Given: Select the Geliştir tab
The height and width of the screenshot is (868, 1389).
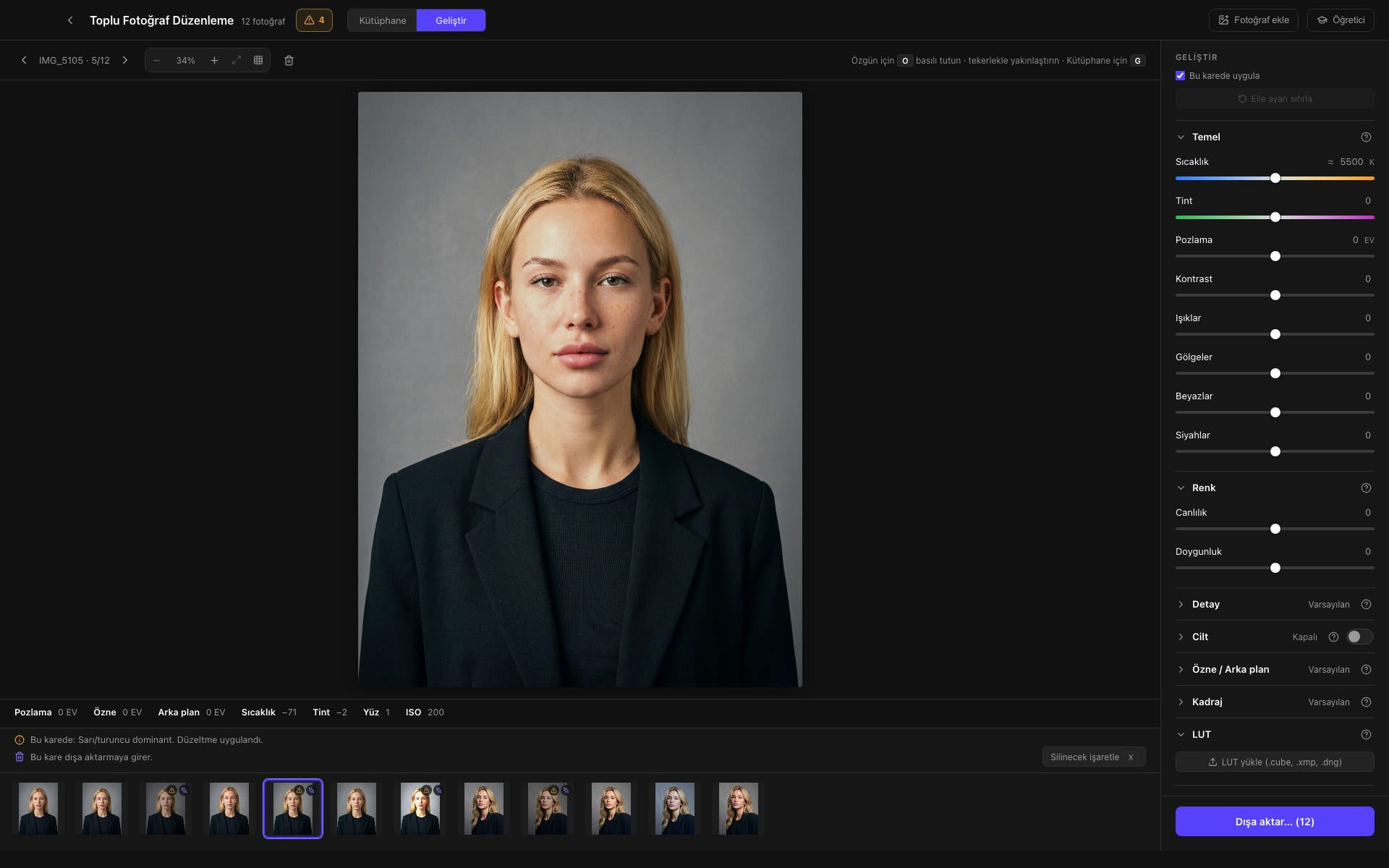Looking at the screenshot, I should coord(451,20).
